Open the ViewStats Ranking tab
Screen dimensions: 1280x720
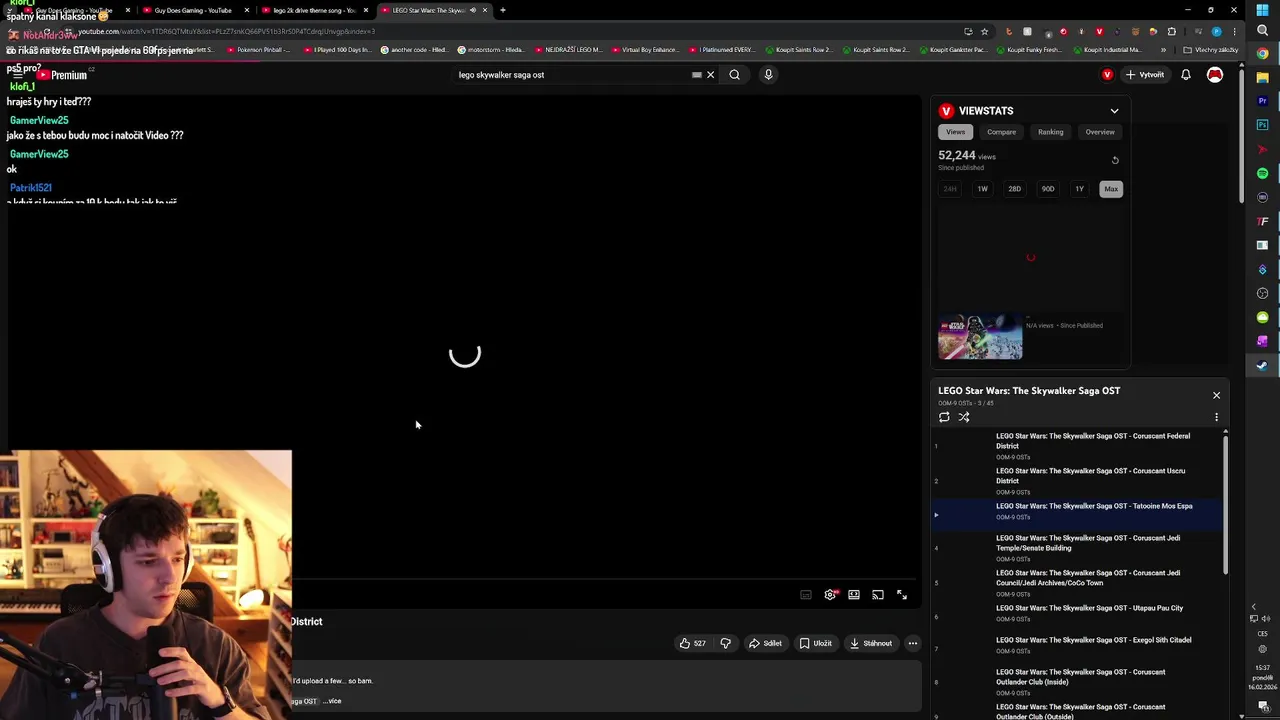click(x=1050, y=132)
